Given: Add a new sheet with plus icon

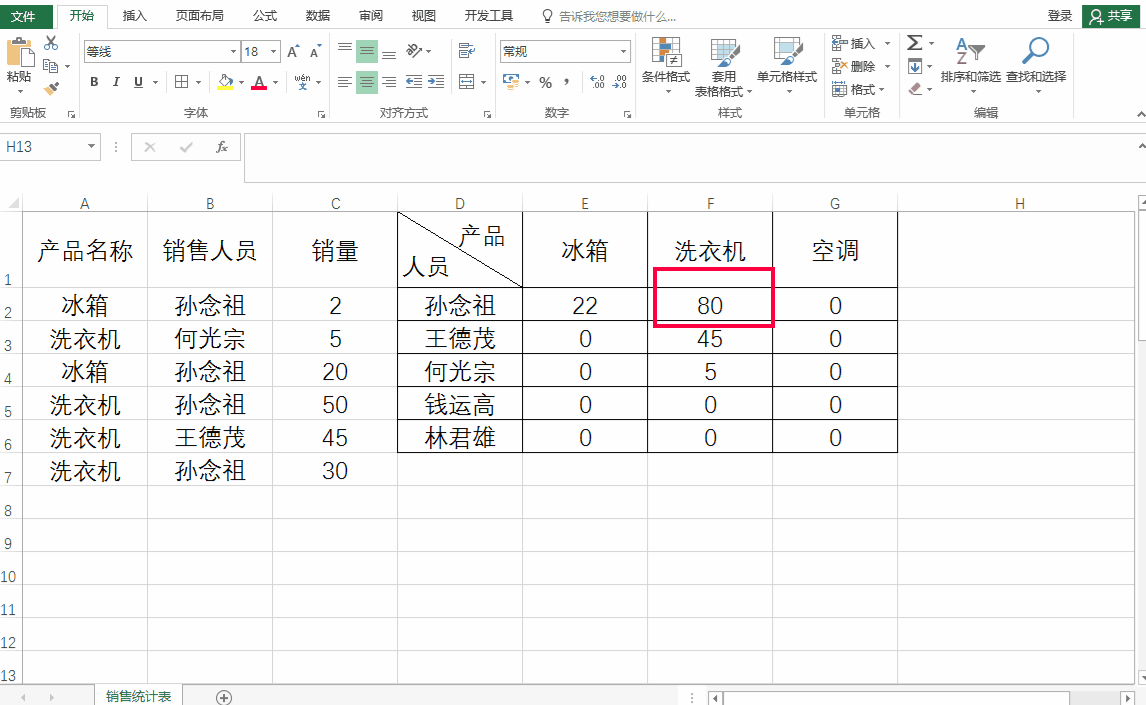Looking at the screenshot, I should (x=224, y=698).
